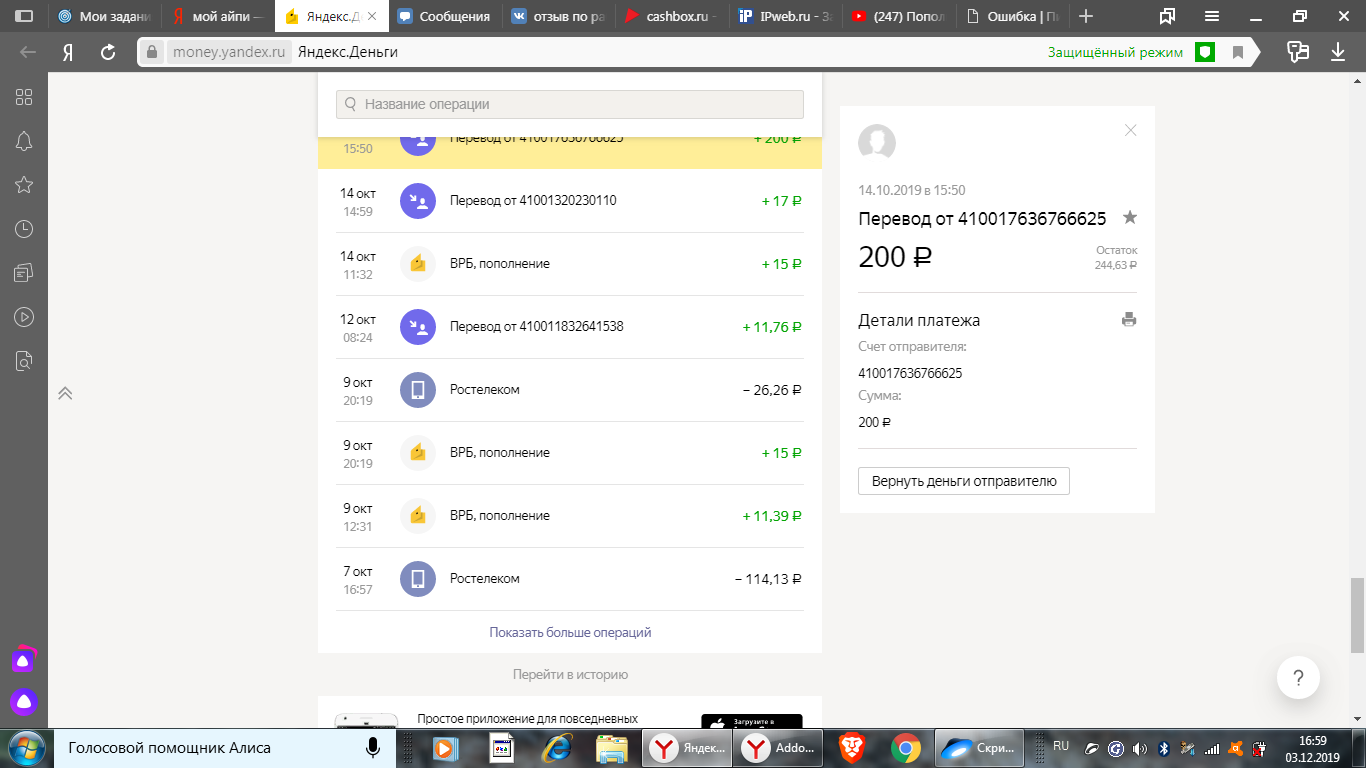Click the Вернуть деньги отправителю button
Screen dimensions: 1366x768
coord(964,481)
